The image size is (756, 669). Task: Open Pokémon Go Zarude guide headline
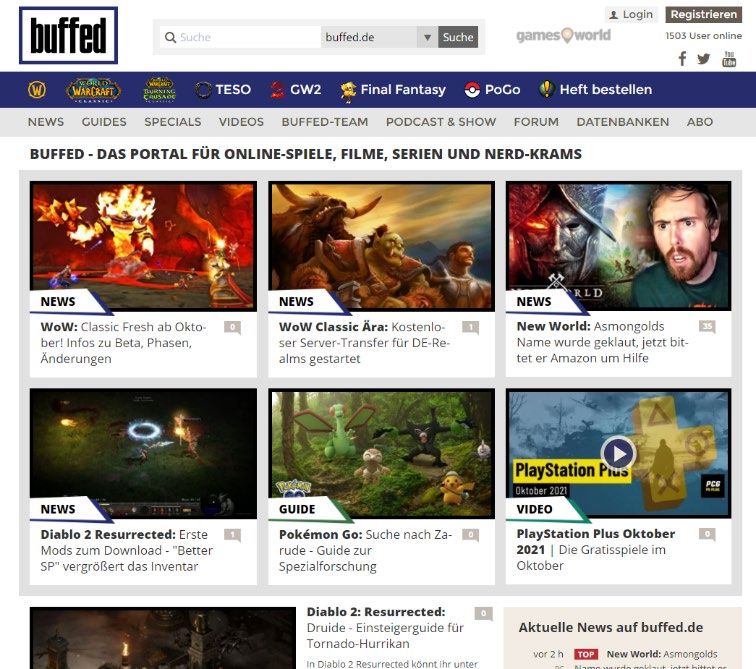point(365,550)
